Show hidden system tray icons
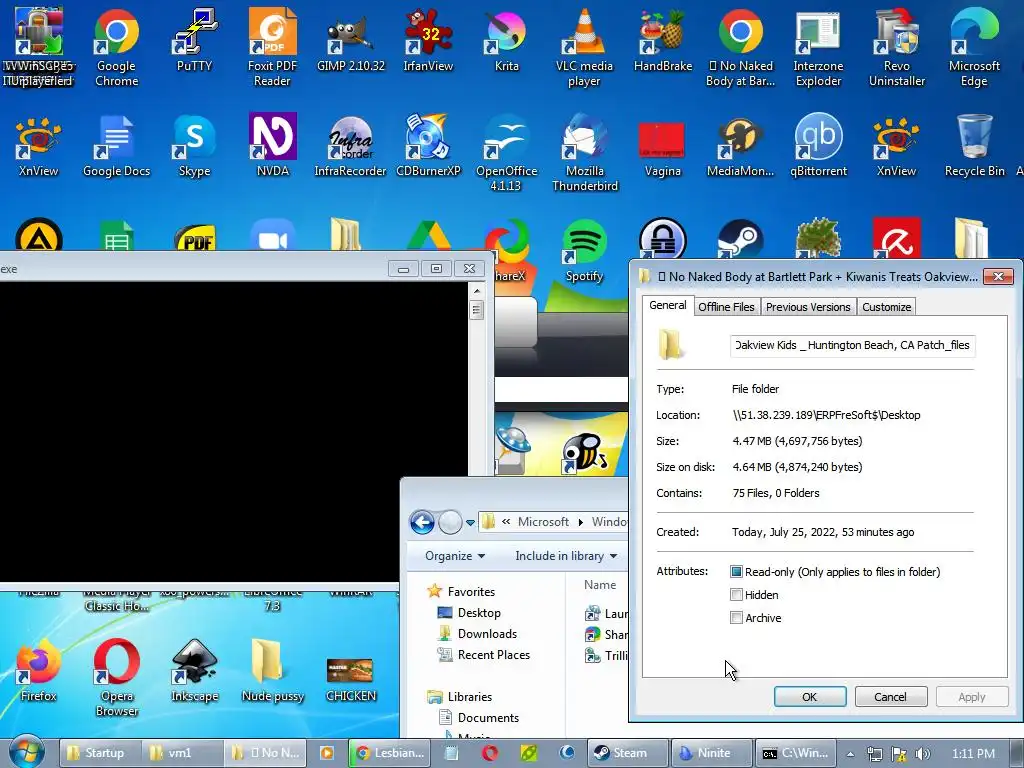 (850, 754)
